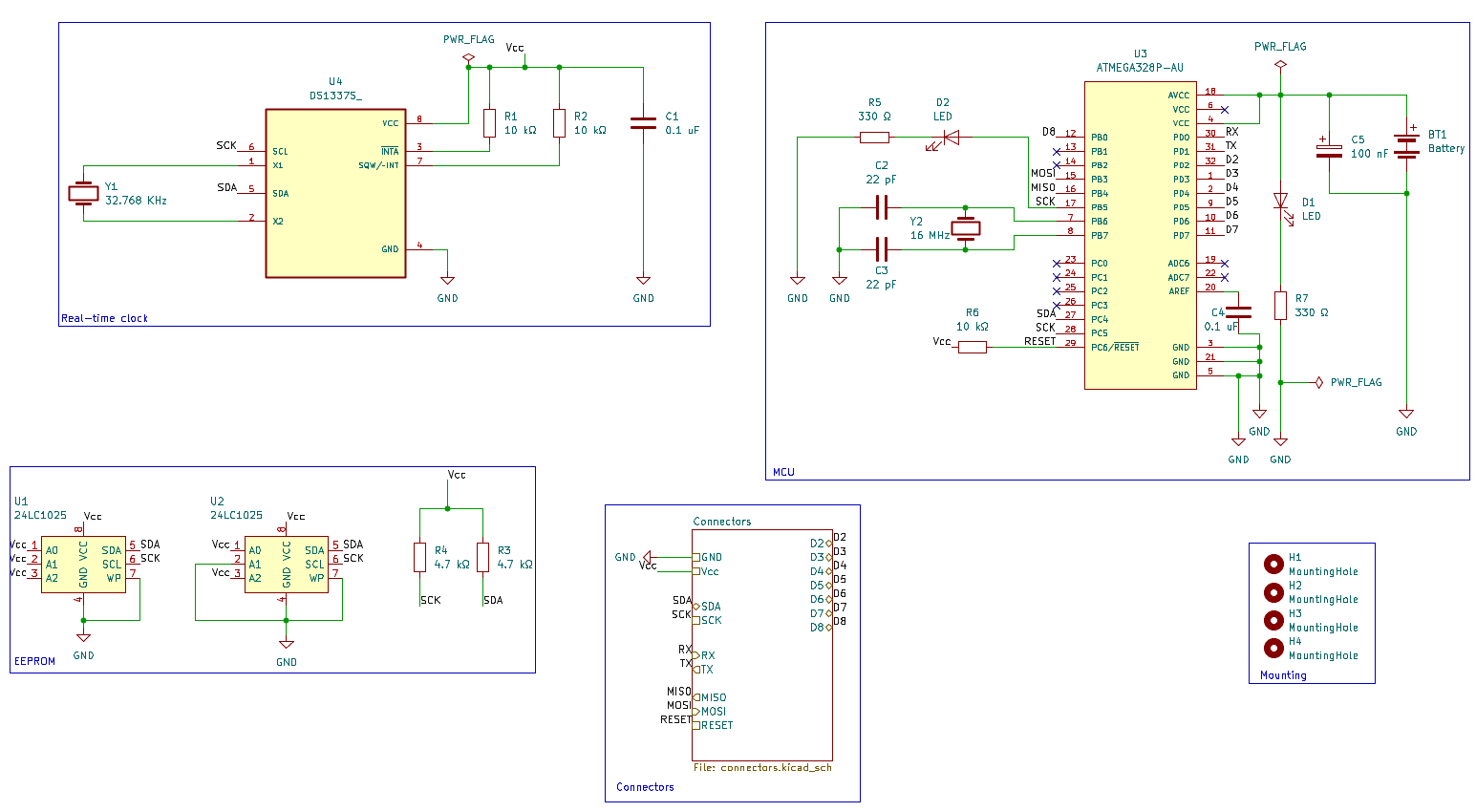This screenshot has height=812, width=1476.
Task: Click the 'Battery' value text of BT1
Action: (x=1446, y=148)
